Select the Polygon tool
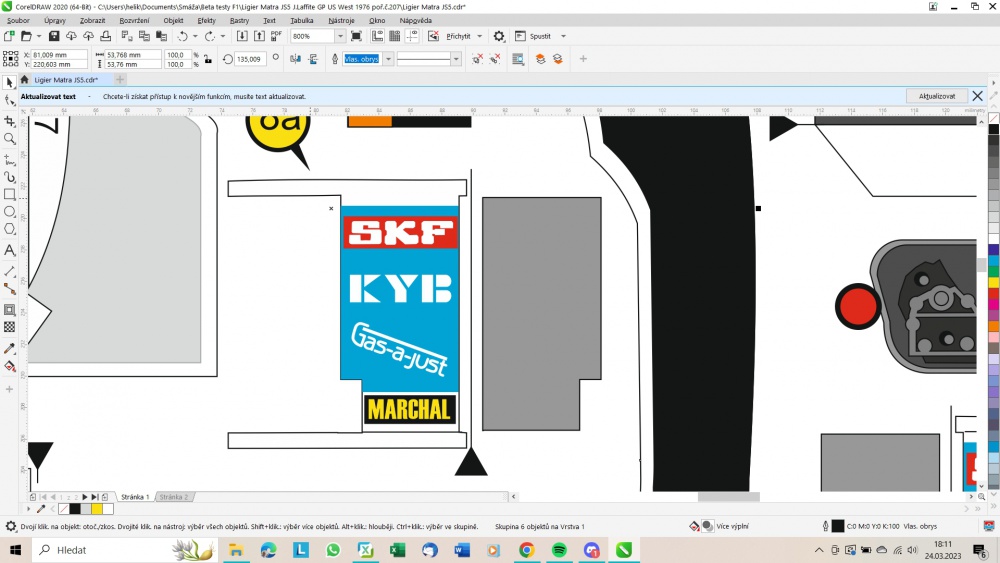 coord(10,229)
